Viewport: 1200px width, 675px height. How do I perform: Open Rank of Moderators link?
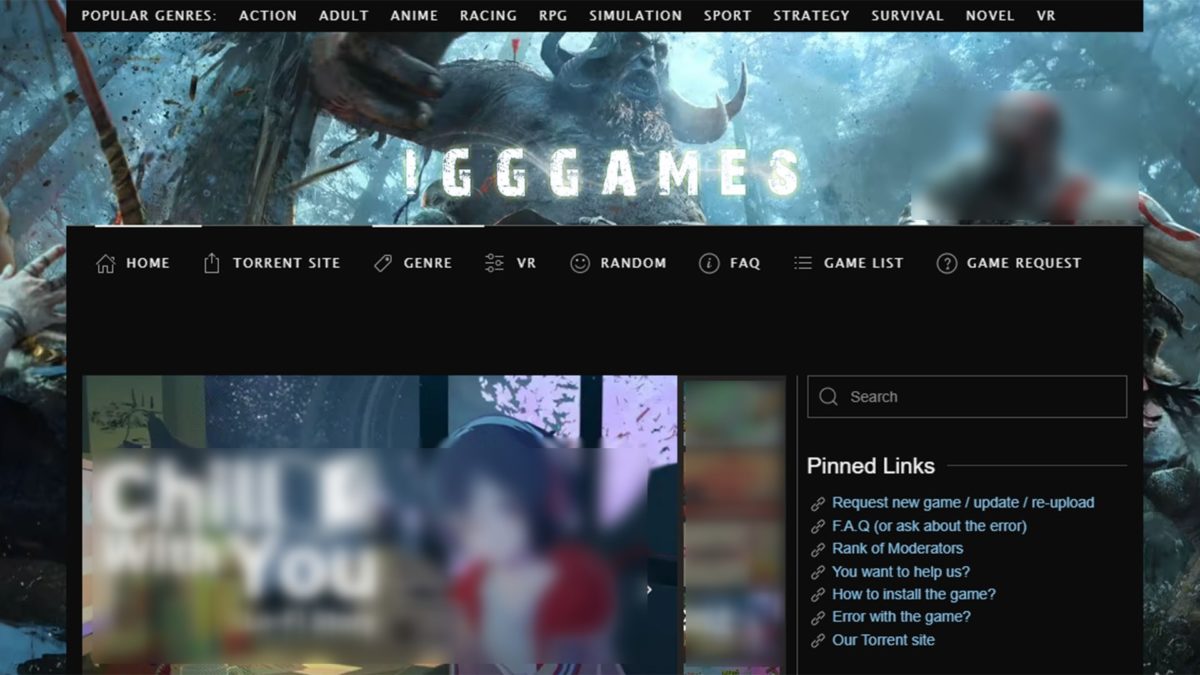(x=898, y=549)
